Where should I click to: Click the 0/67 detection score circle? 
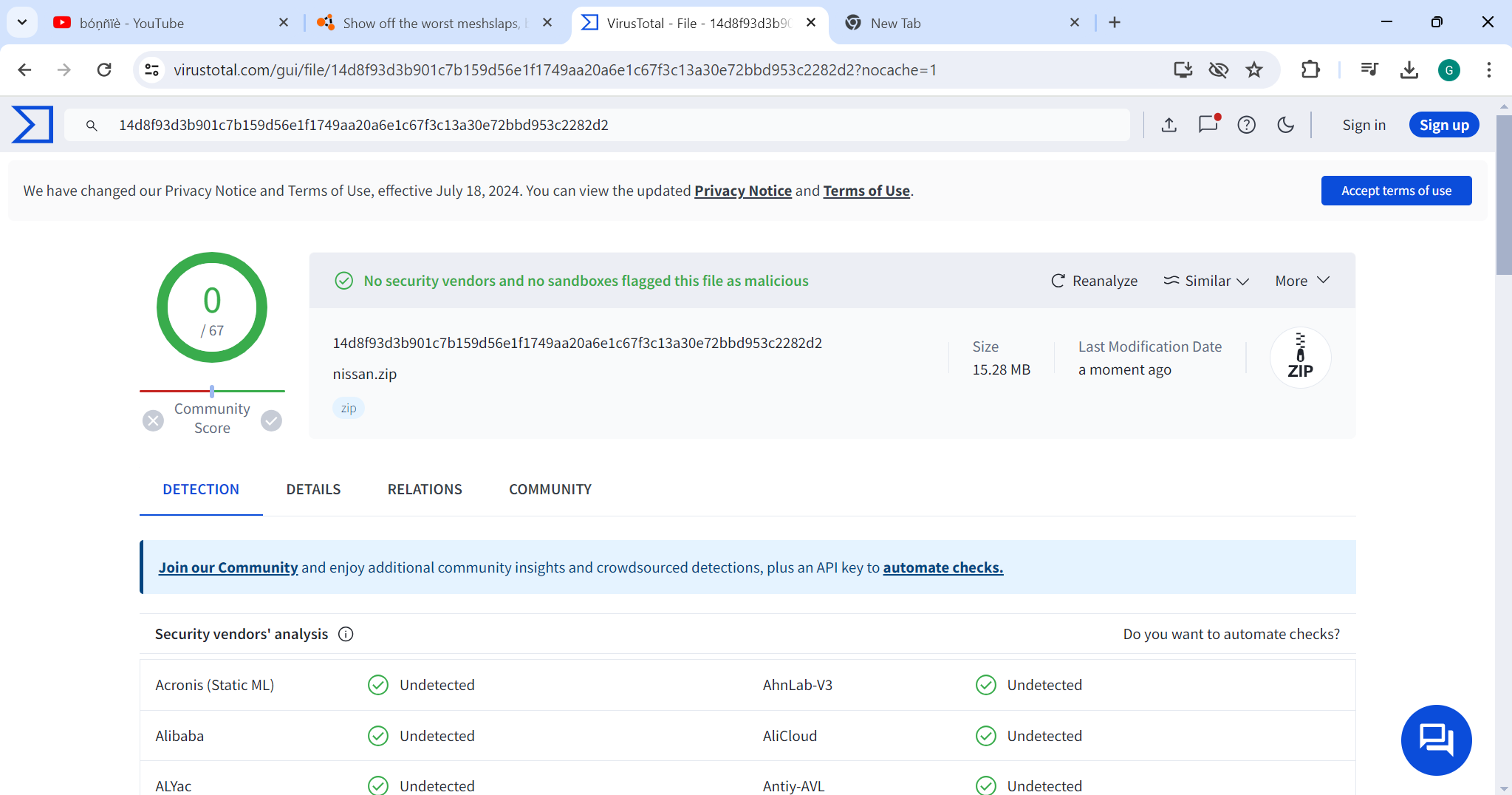coord(212,307)
